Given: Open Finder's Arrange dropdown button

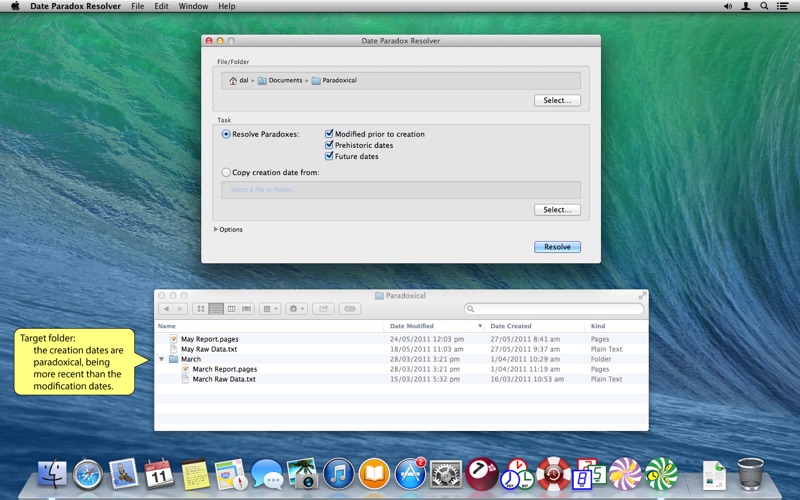Looking at the screenshot, I should [270, 309].
